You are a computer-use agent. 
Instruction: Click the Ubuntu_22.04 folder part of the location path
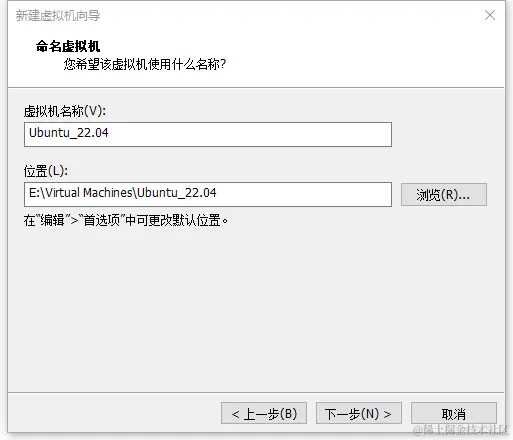click(x=177, y=193)
